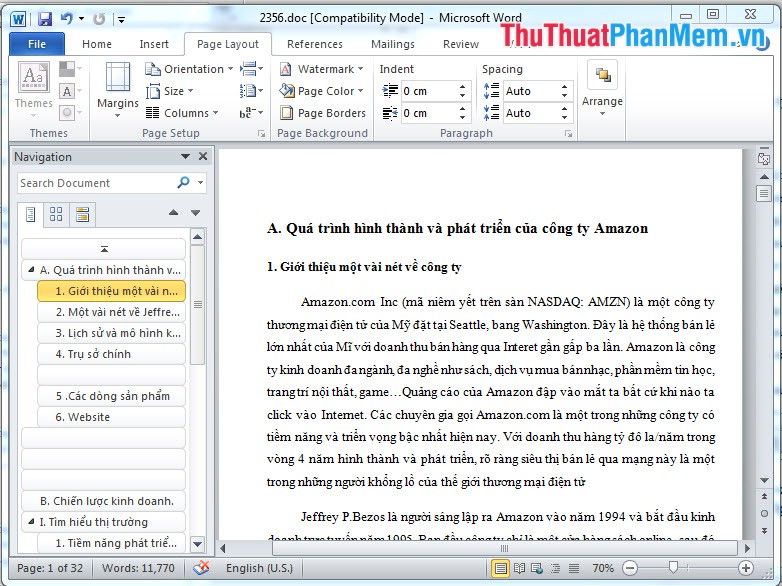Click the Spacing Before value field
Screen dimensions: 782x586
click(x=530, y=91)
